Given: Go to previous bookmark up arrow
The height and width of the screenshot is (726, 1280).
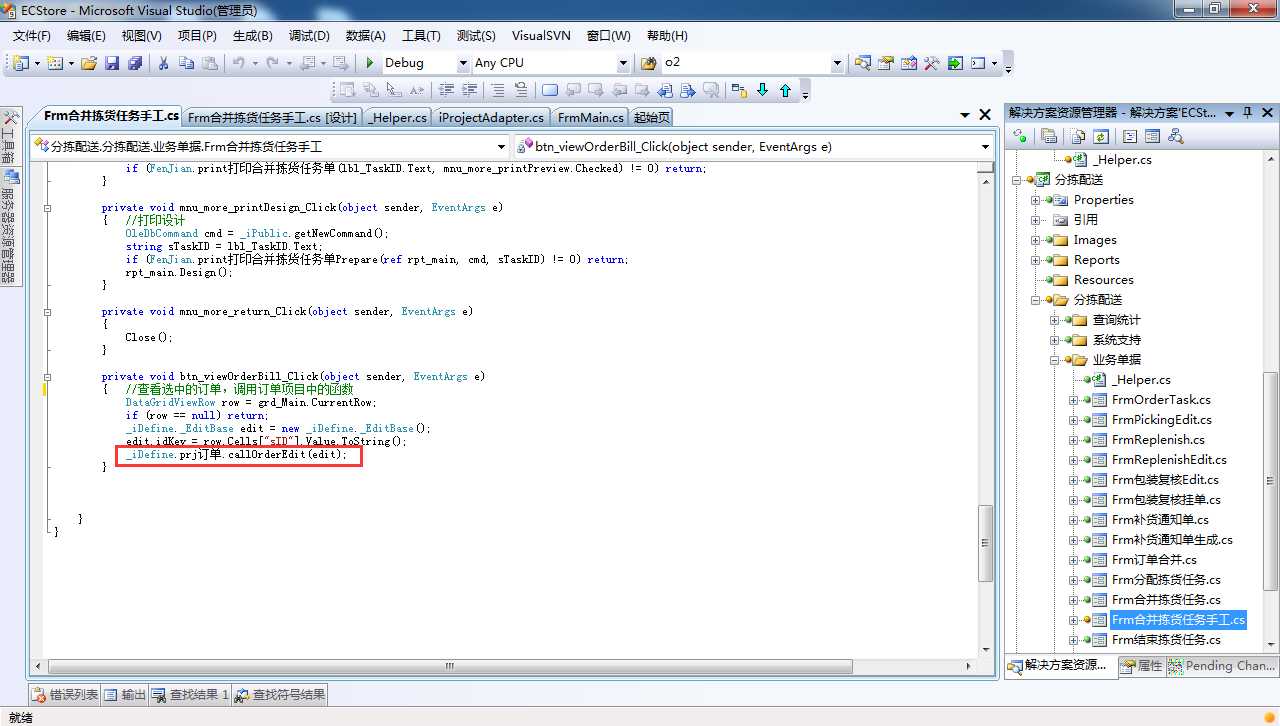Looking at the screenshot, I should (x=785, y=90).
